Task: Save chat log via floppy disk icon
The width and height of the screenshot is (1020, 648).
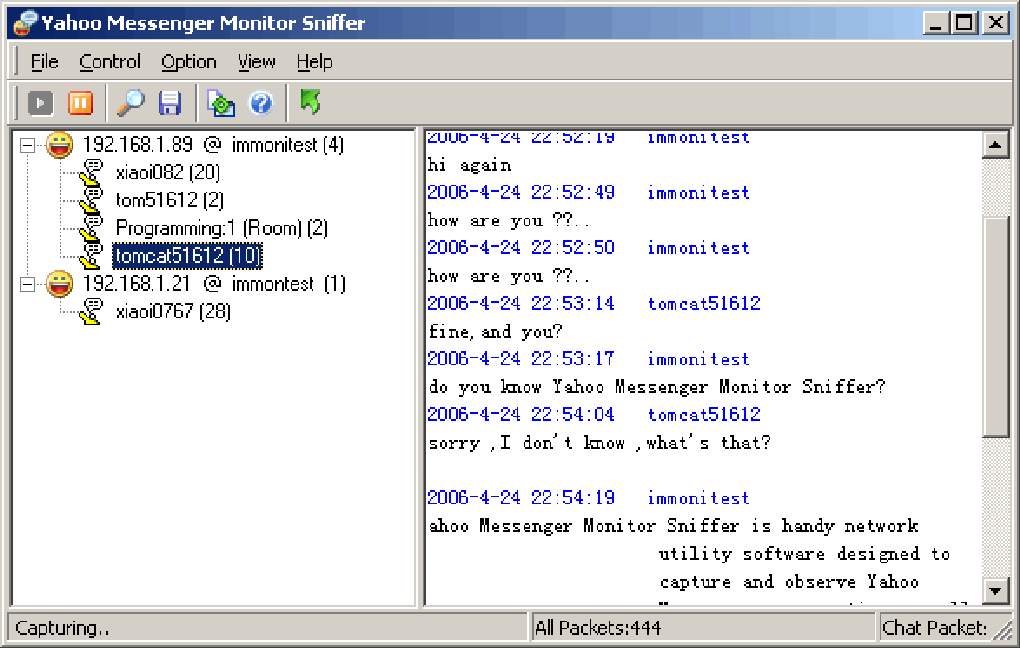Action: [170, 103]
